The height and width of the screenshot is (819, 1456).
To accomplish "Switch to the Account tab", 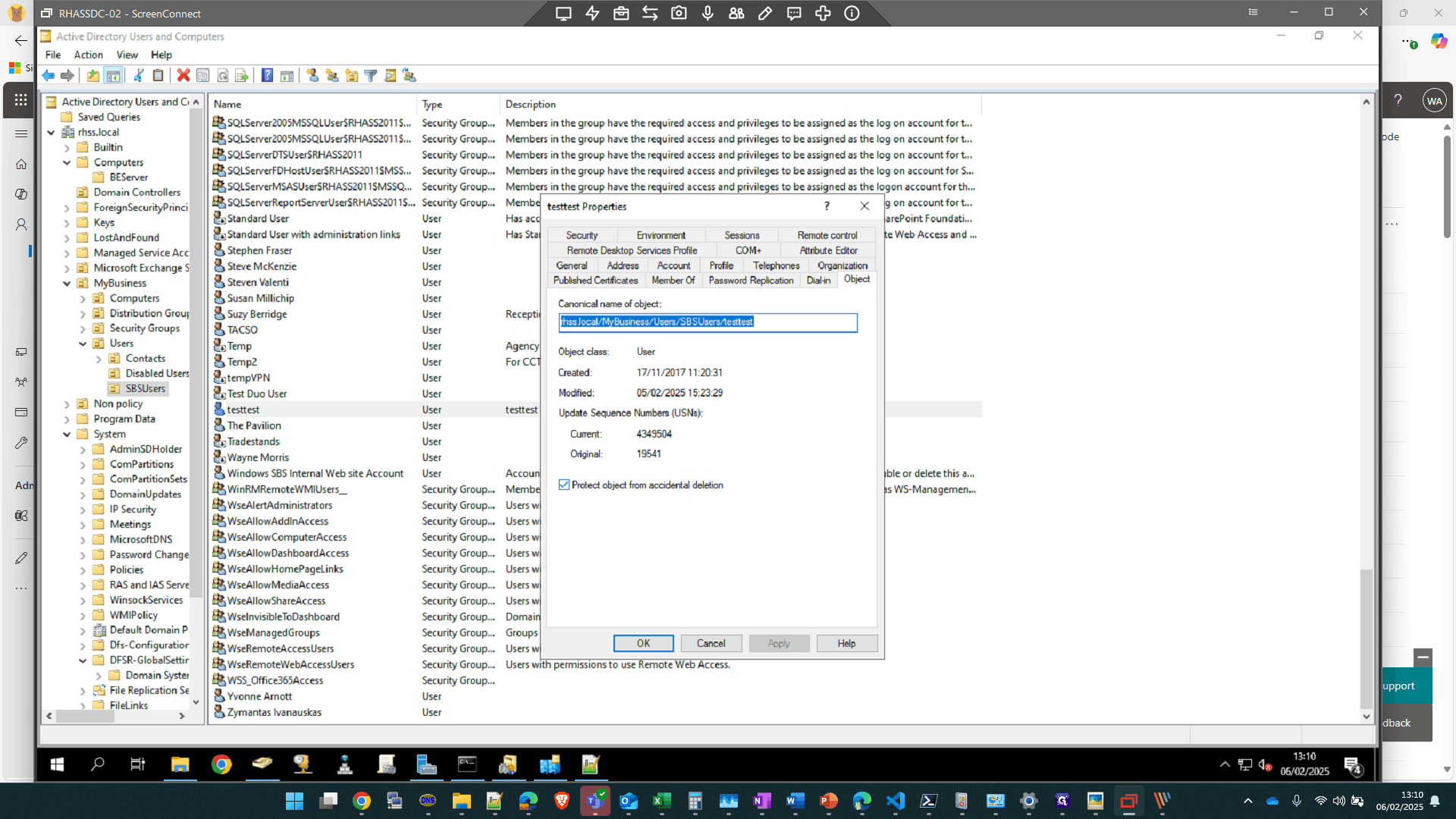I will (x=673, y=265).
